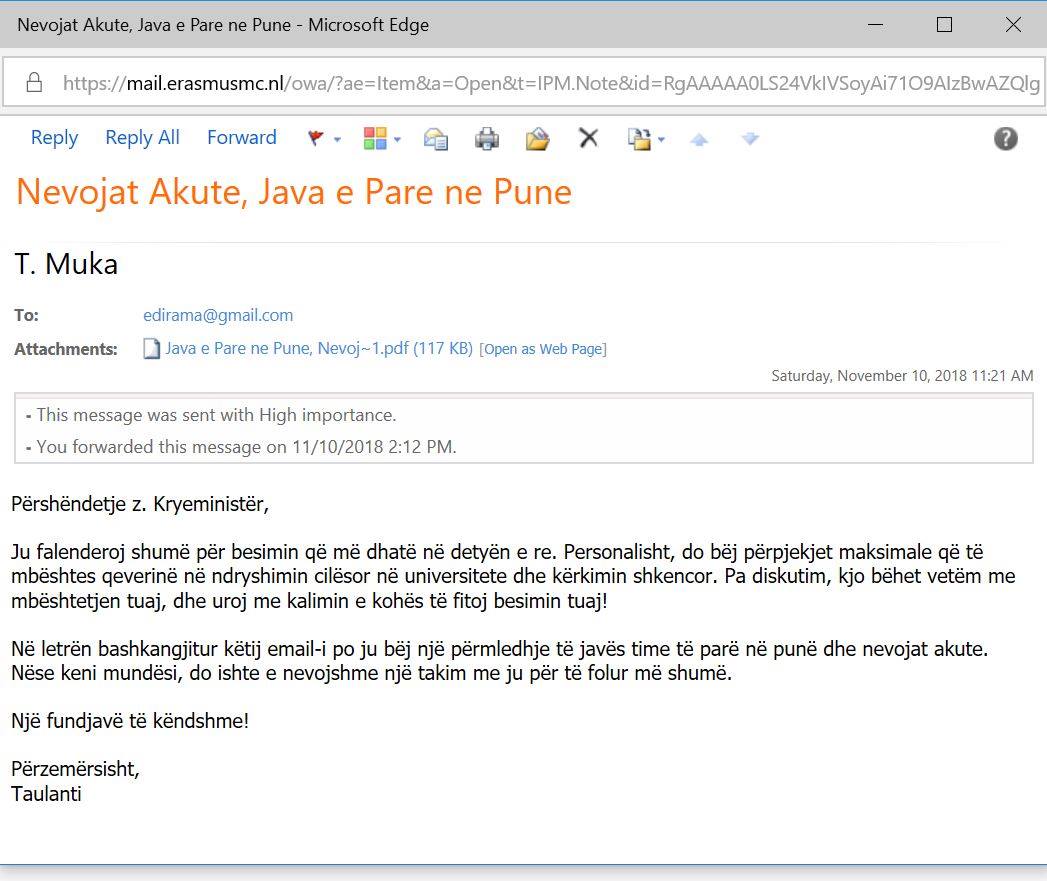Click the browser address bar URL
Image resolution: width=1047 pixels, height=881 pixels.
(x=550, y=83)
